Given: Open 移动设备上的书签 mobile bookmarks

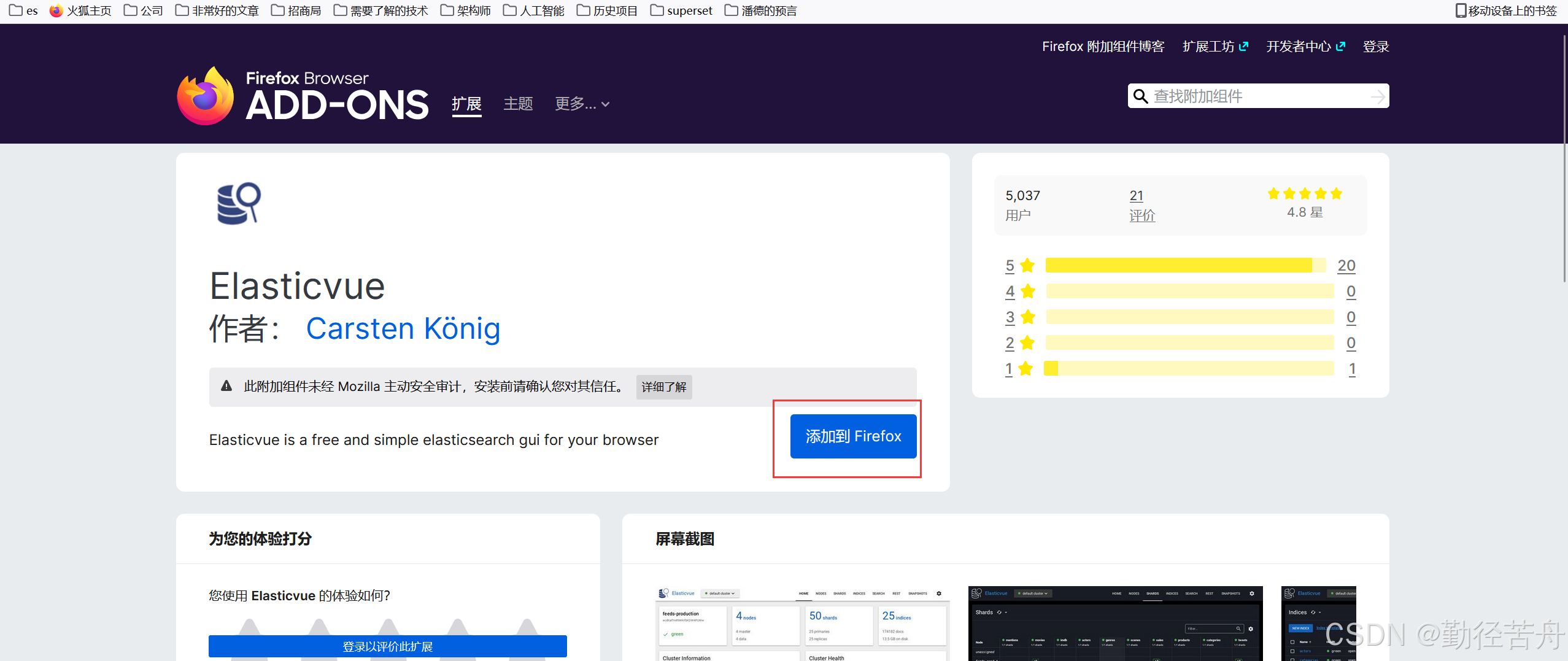Looking at the screenshot, I should [1507, 10].
